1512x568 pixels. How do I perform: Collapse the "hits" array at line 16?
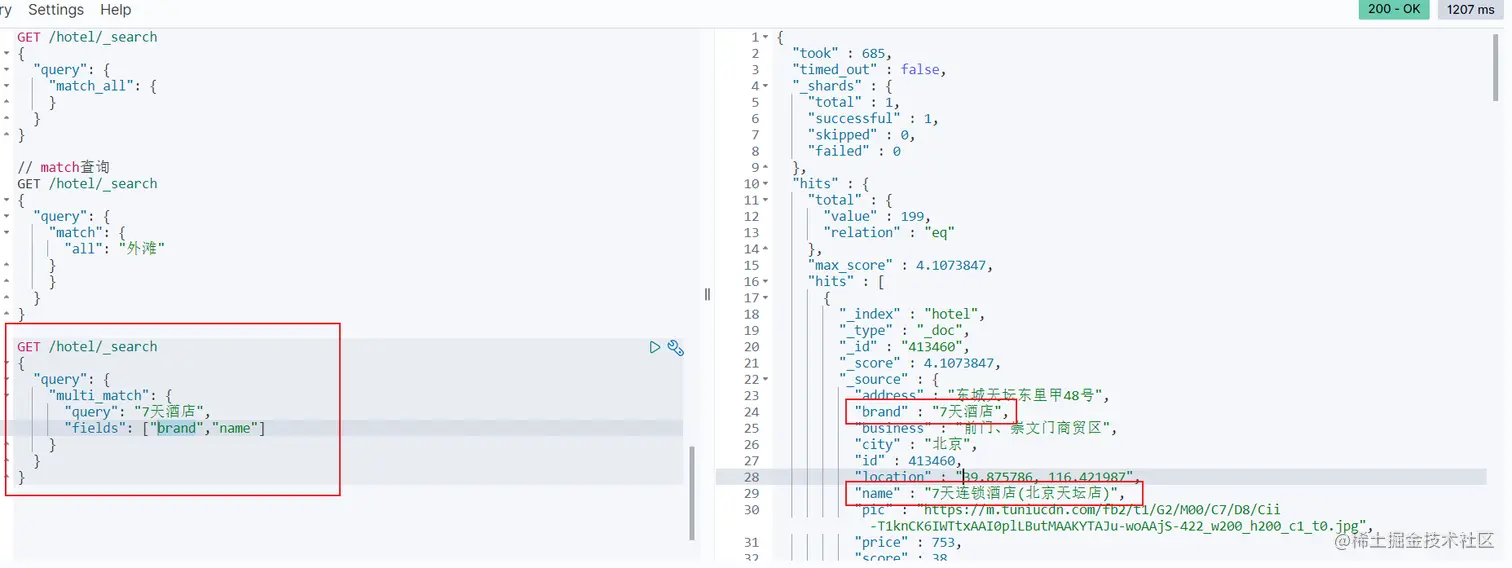click(x=767, y=282)
